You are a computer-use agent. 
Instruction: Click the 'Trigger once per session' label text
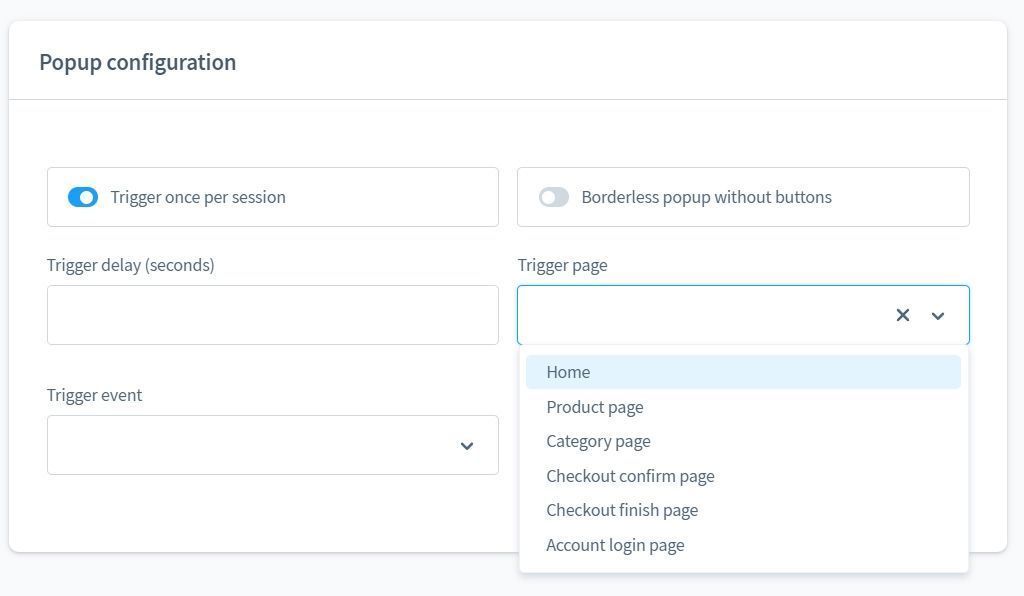coord(198,197)
